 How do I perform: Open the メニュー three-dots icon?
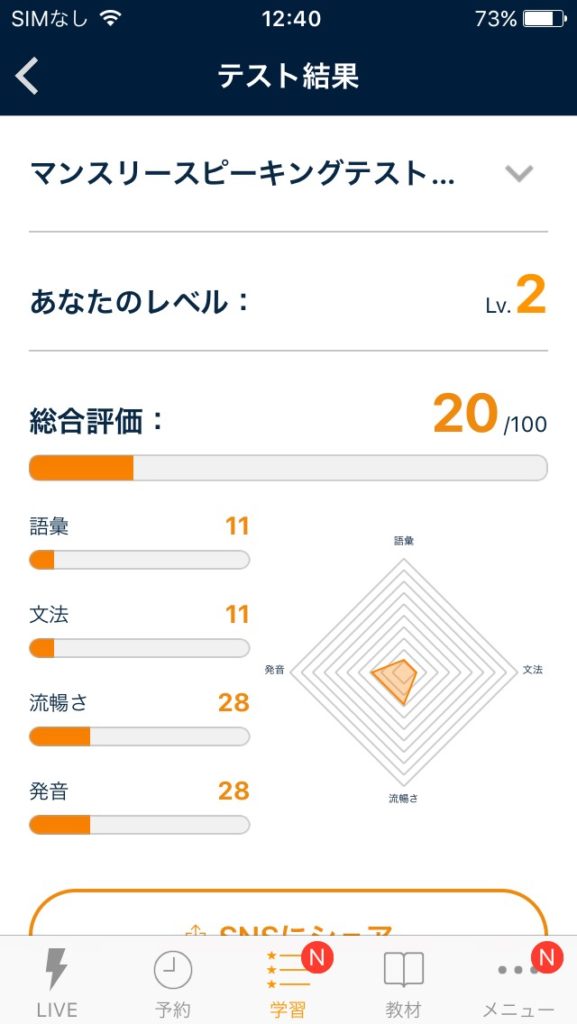[x=518, y=970]
